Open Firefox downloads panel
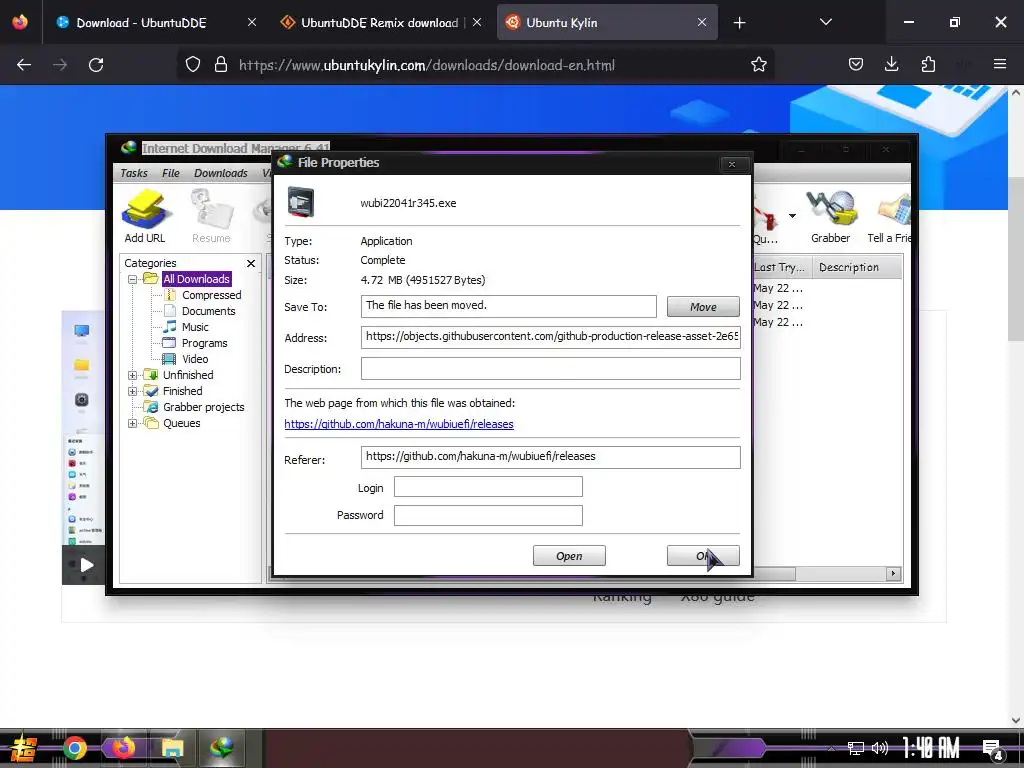This screenshot has height=768, width=1024. click(x=891, y=65)
